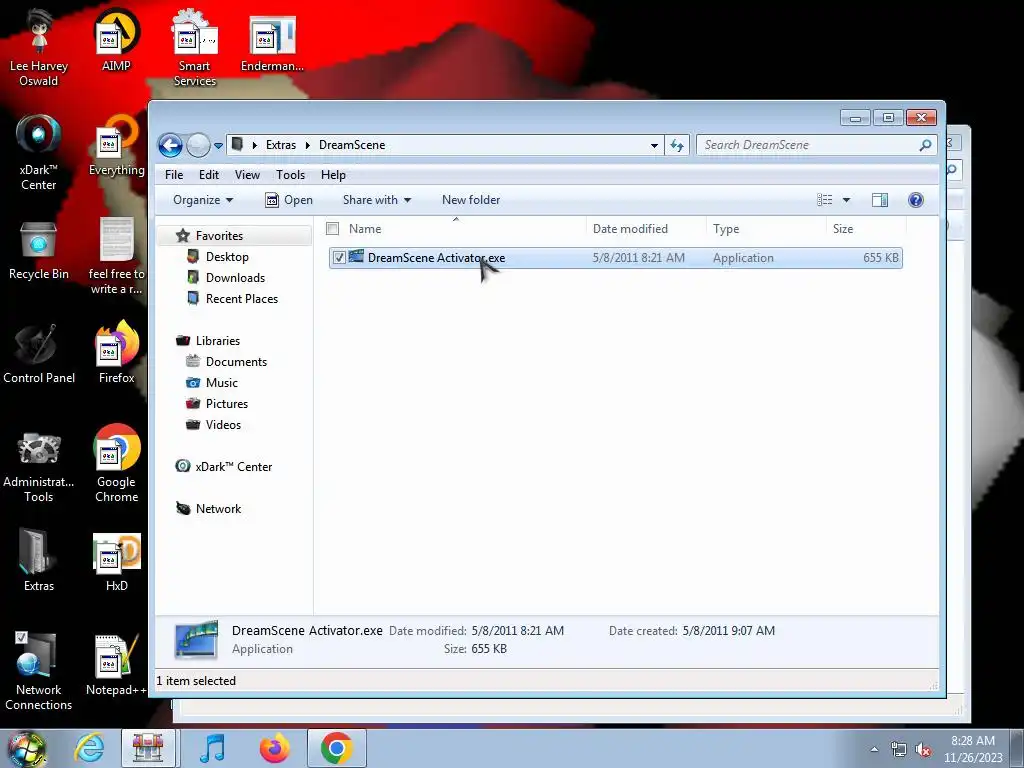1024x768 pixels.
Task: Toggle the preview pane icon
Action: (x=880, y=200)
